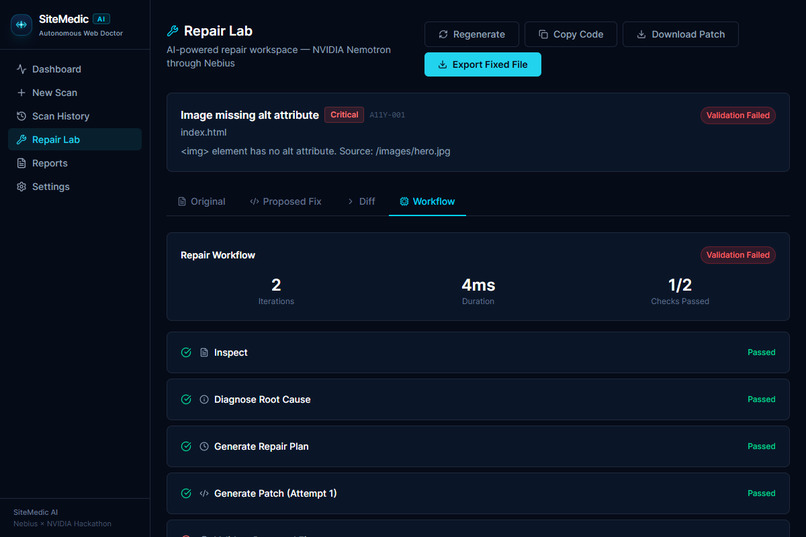
Task: Open Reports from the sidebar
Action: click(75, 163)
